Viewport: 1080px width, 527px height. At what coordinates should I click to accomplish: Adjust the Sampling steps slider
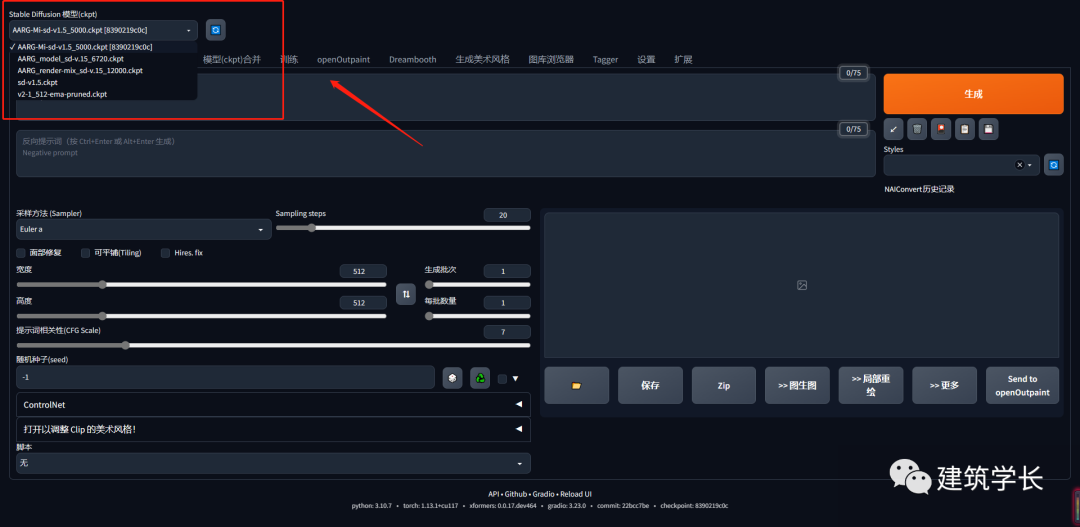(x=403, y=228)
